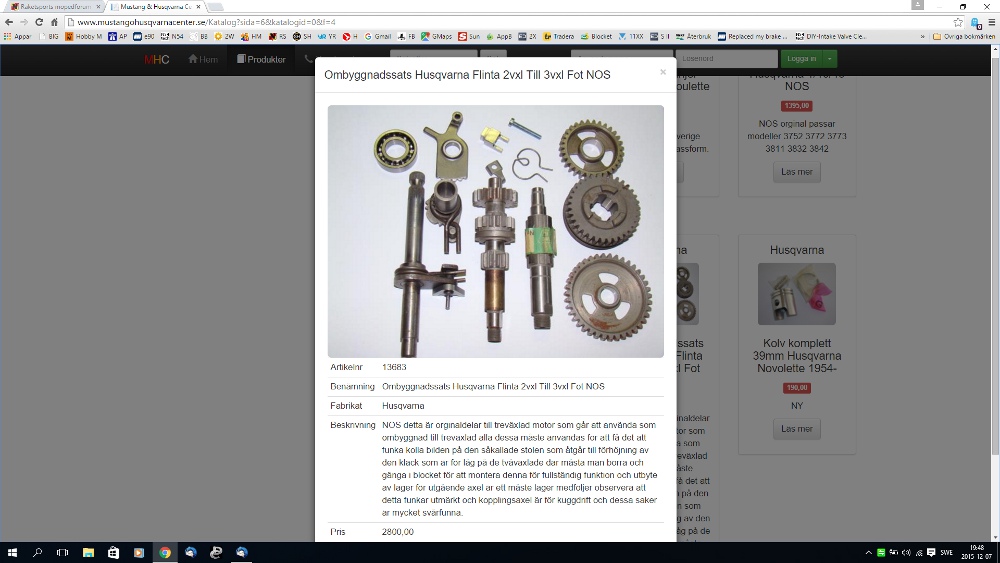The image size is (1000, 563).
Task: Open Internet Explorer from the taskbar
Action: click(x=216, y=553)
